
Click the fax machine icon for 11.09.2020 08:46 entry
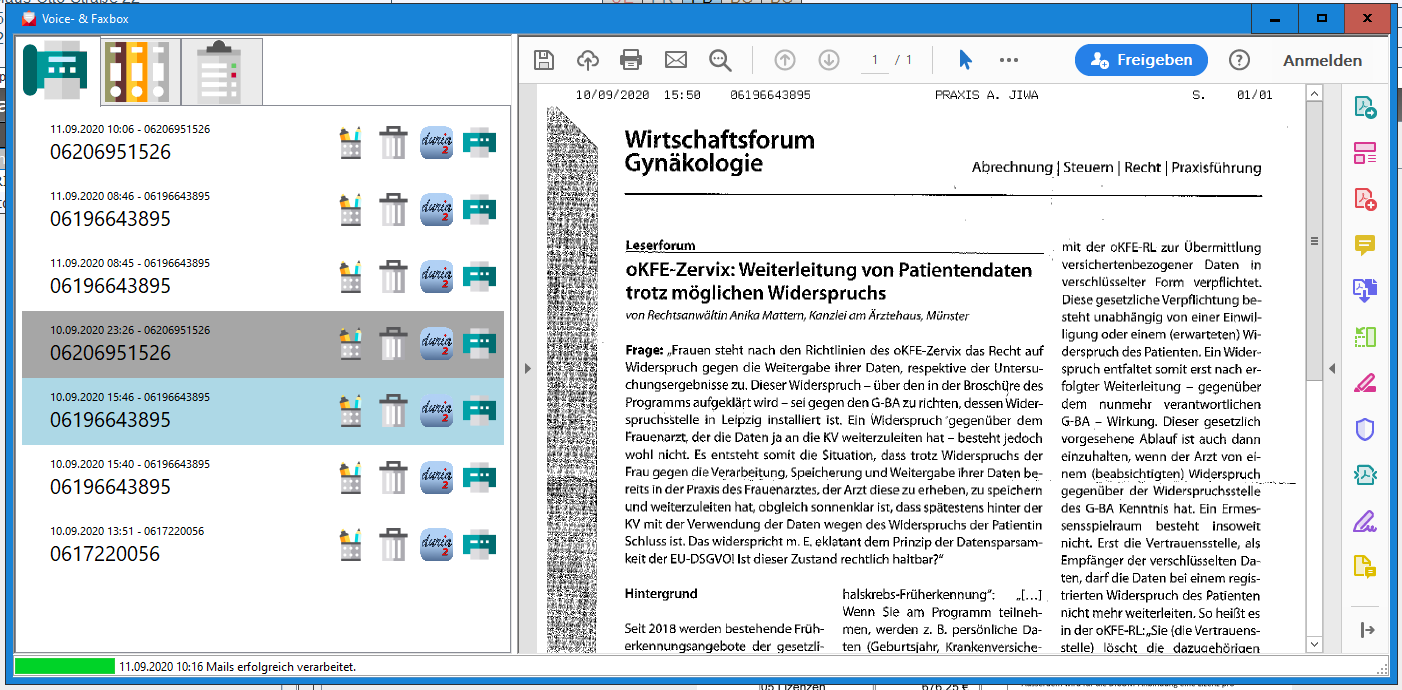(x=479, y=210)
